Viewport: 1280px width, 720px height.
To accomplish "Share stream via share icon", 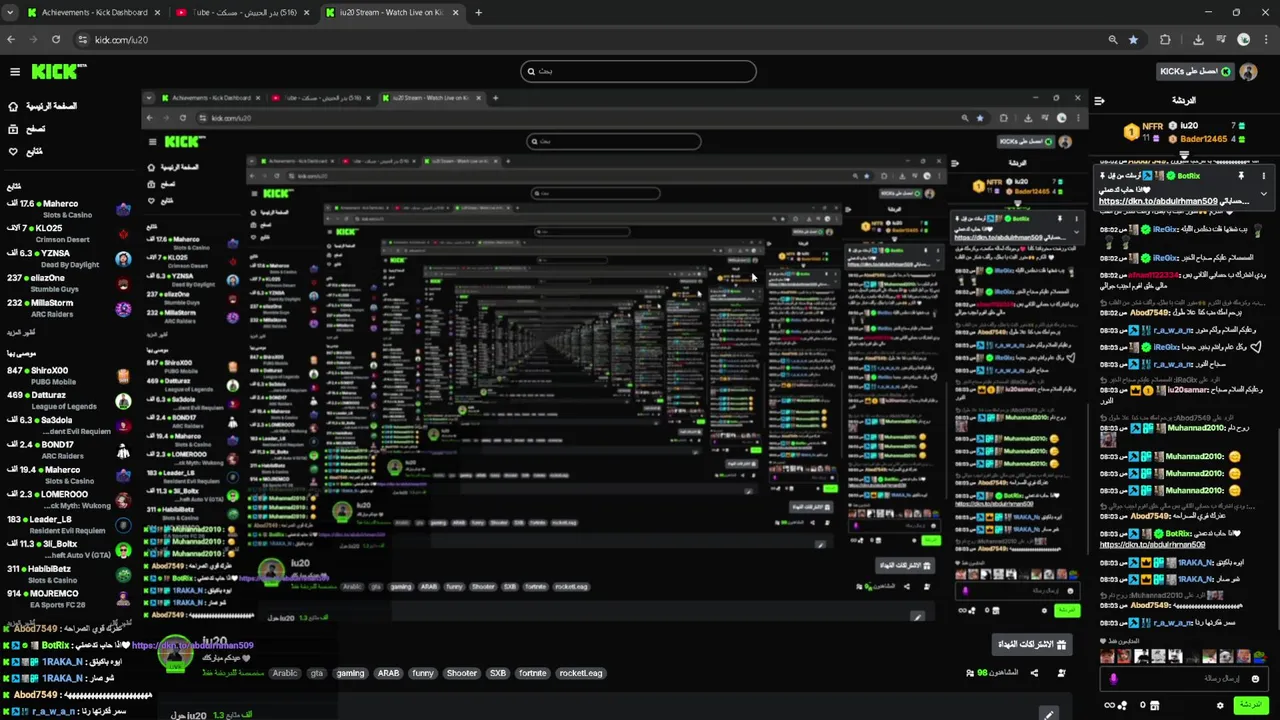I will [x=1034, y=673].
